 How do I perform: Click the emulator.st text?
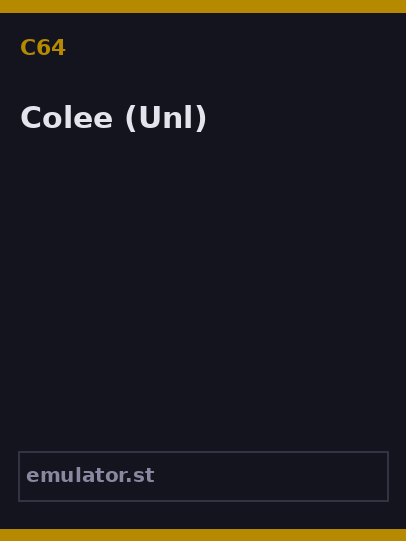click(x=90, y=475)
